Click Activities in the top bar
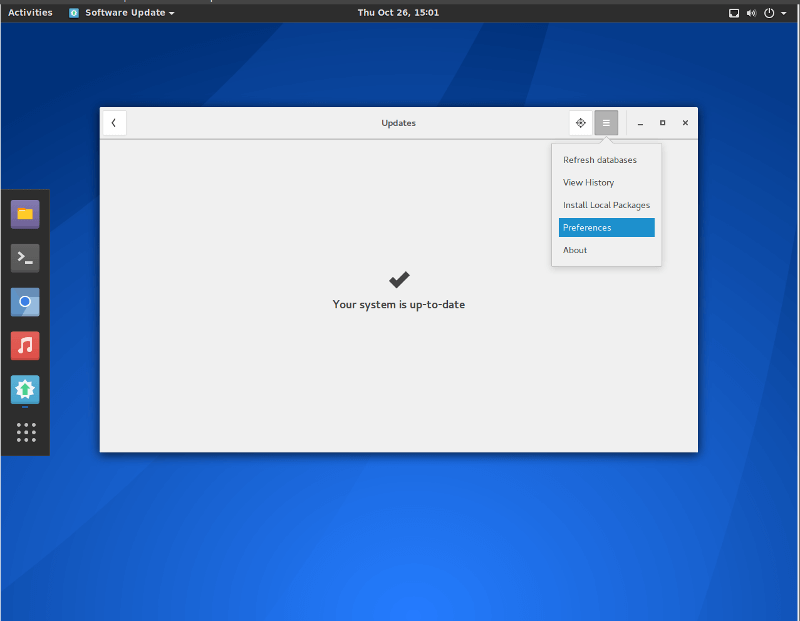The height and width of the screenshot is (621, 800). point(30,12)
